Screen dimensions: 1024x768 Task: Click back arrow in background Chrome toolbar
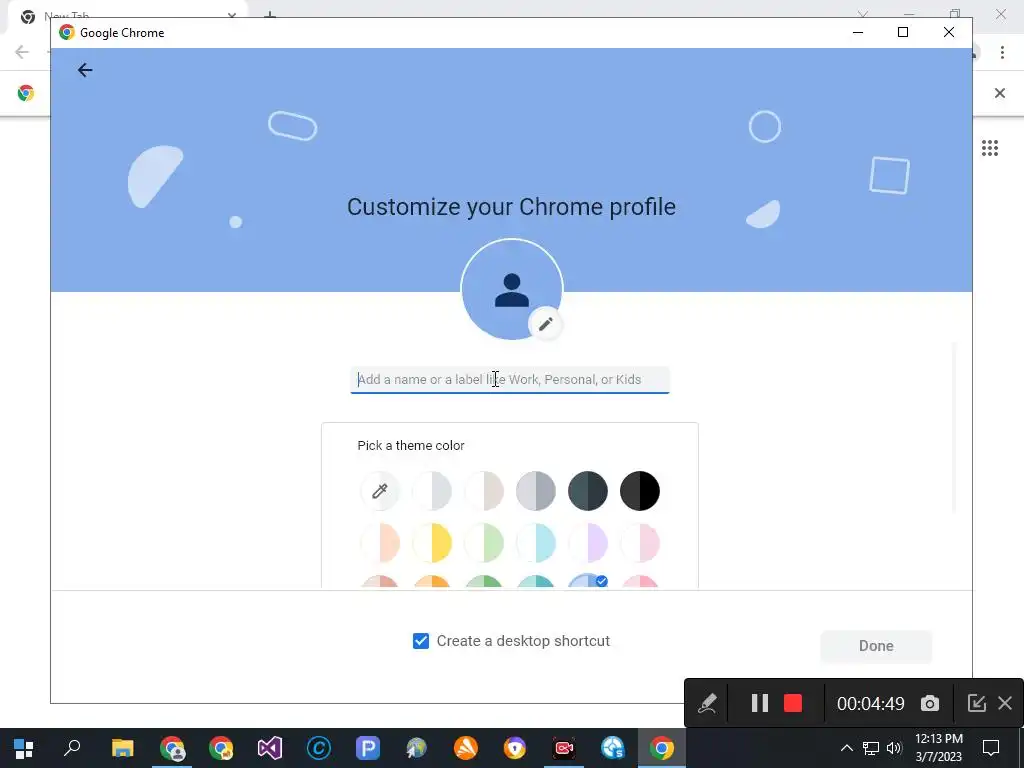click(22, 52)
